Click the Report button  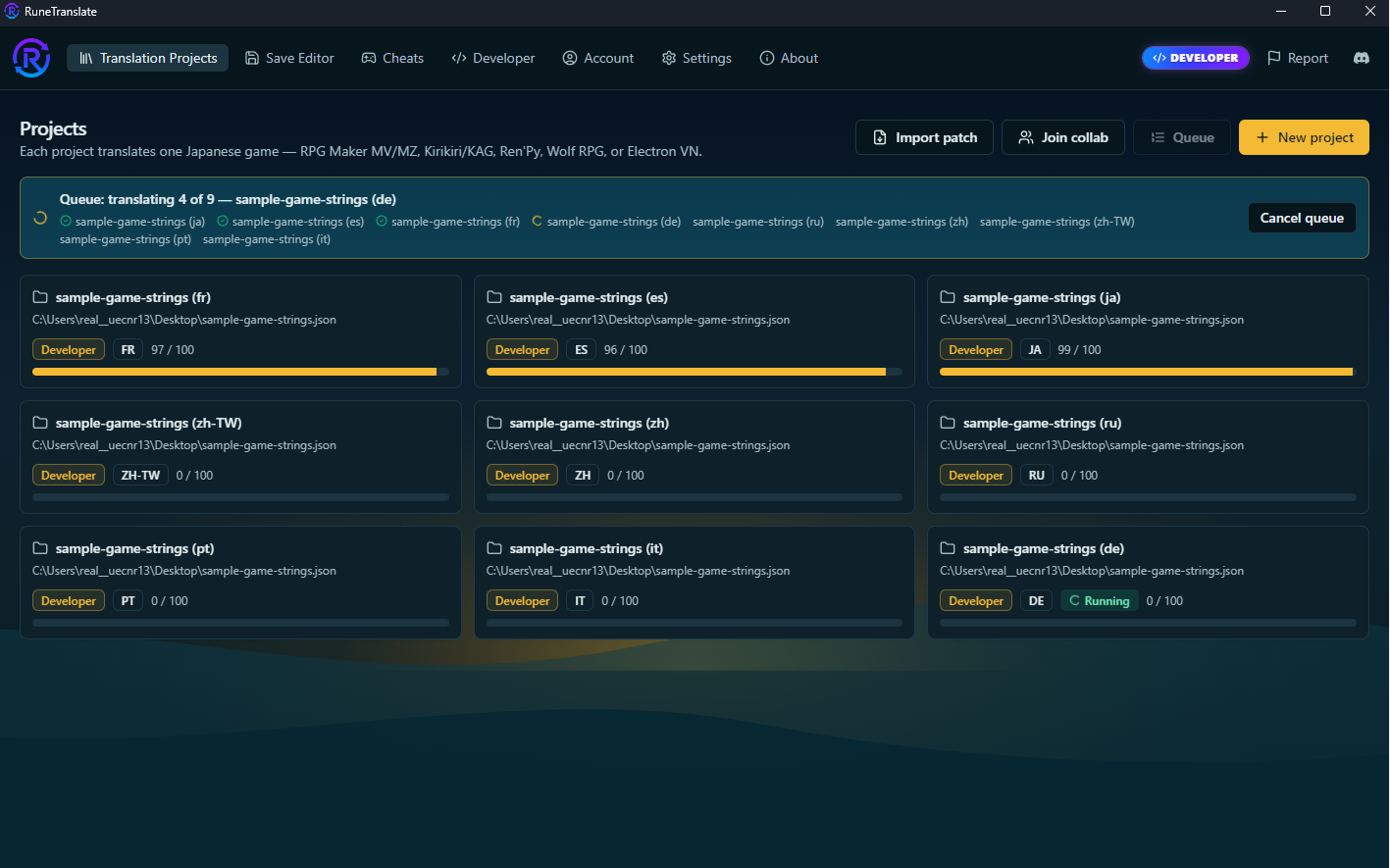coord(1298,58)
